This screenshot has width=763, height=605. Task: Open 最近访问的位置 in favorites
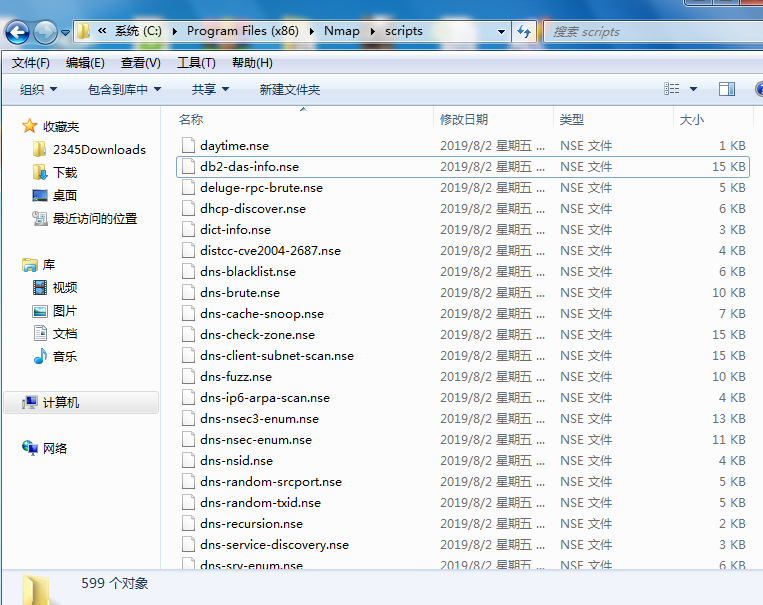coord(95,219)
